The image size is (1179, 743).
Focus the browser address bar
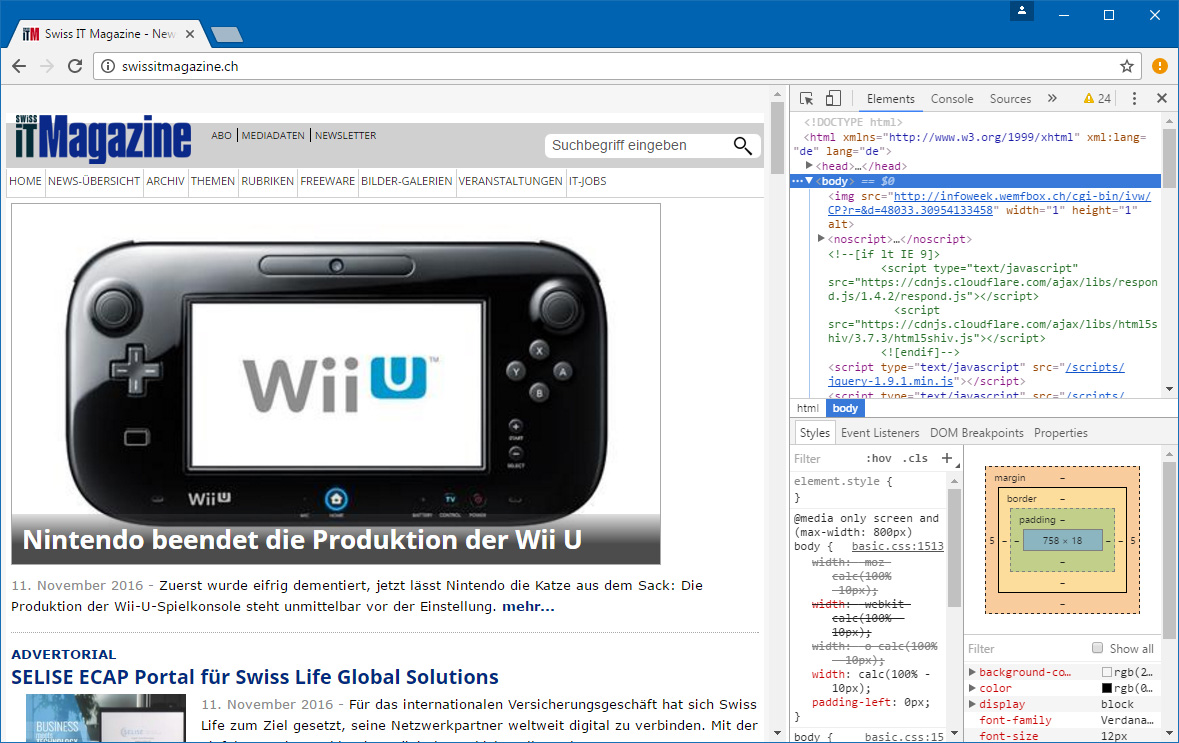pos(617,66)
